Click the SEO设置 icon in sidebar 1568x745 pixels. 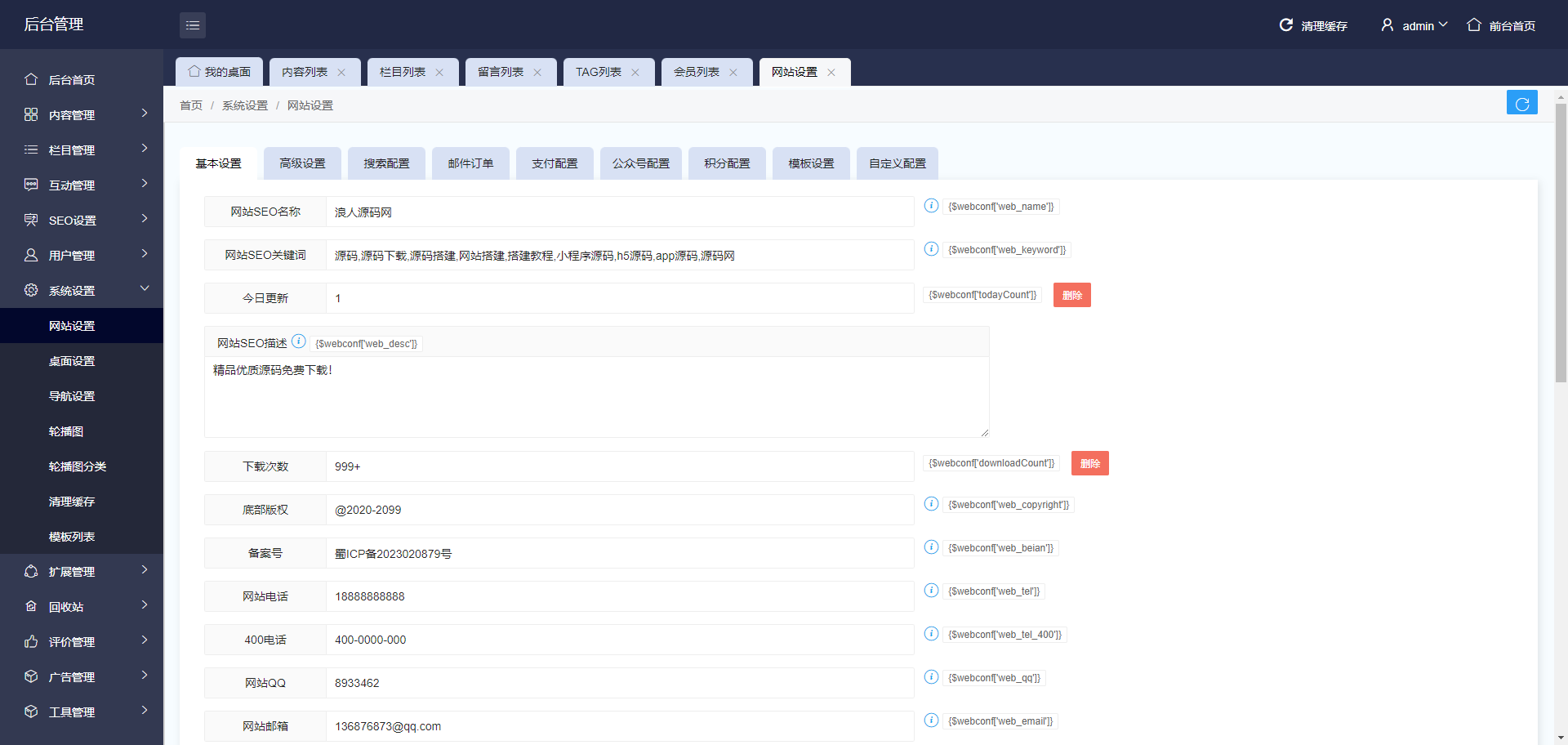(31, 220)
